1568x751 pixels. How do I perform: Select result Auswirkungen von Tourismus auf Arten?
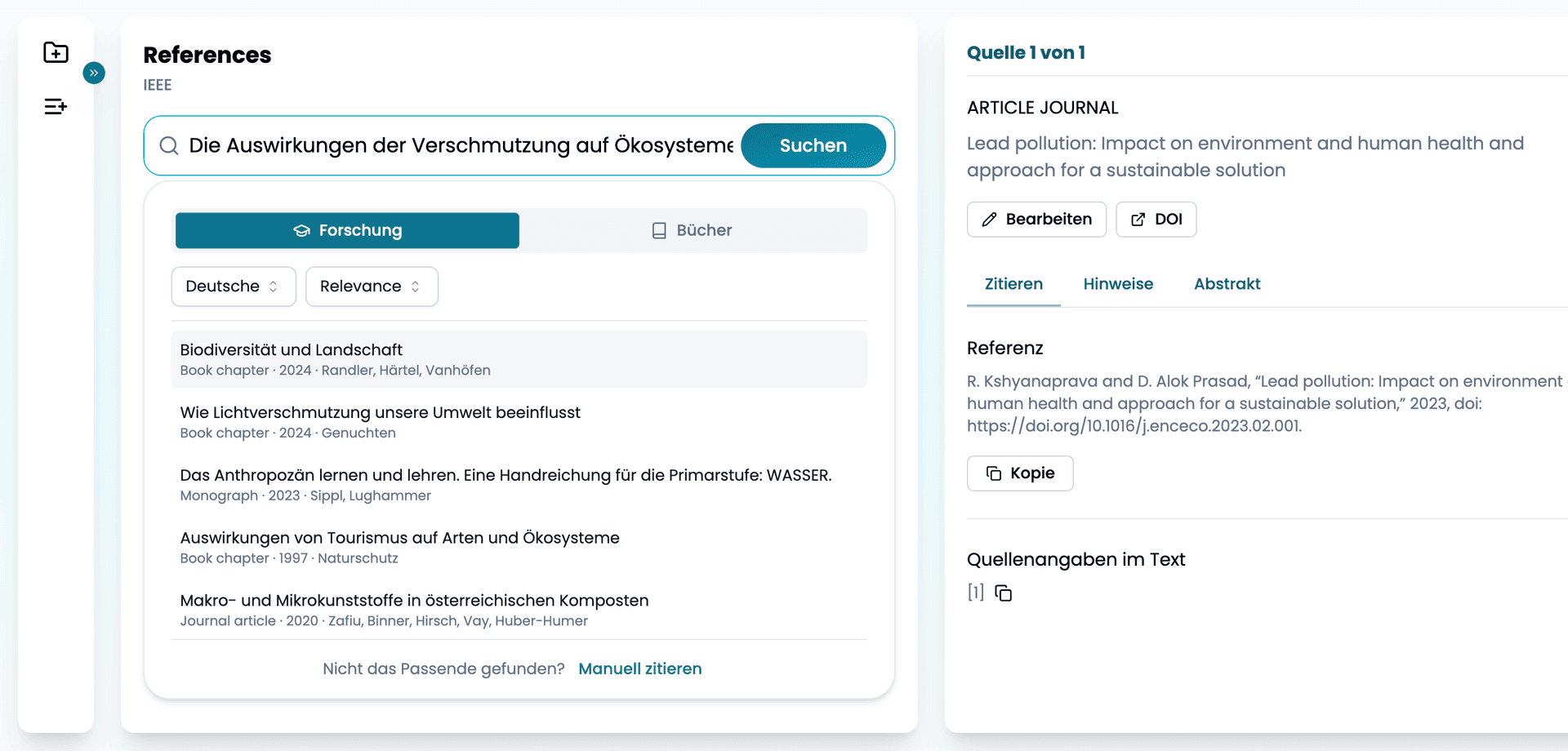519,548
